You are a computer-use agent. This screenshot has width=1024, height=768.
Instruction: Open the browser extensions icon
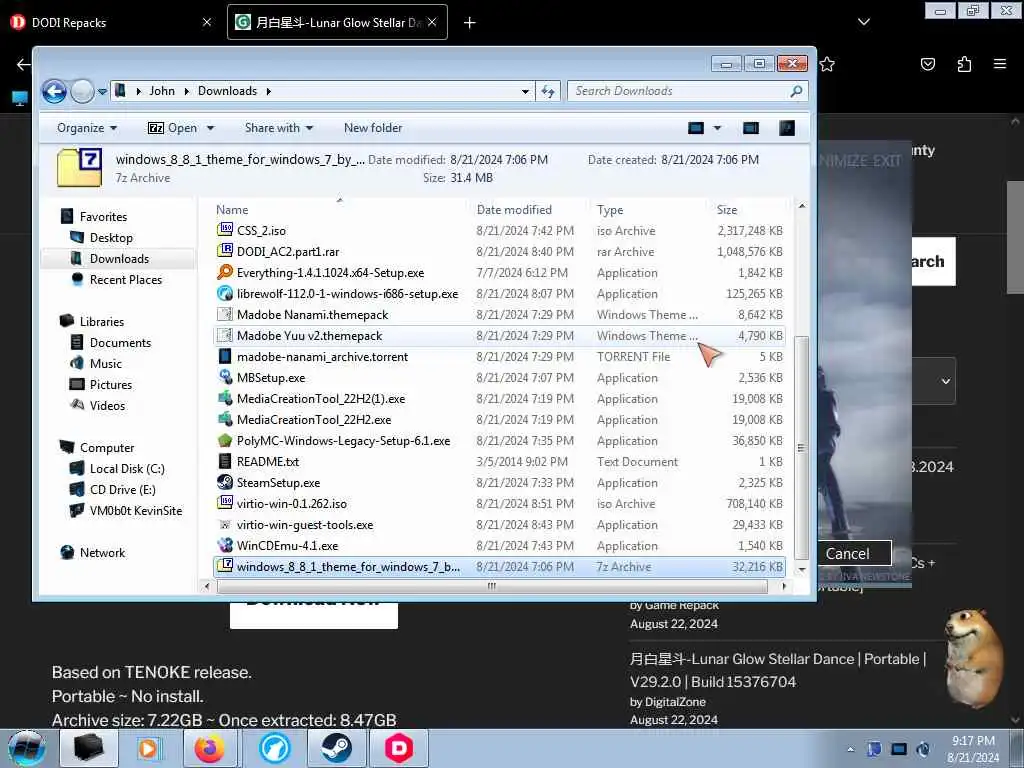tap(964, 64)
